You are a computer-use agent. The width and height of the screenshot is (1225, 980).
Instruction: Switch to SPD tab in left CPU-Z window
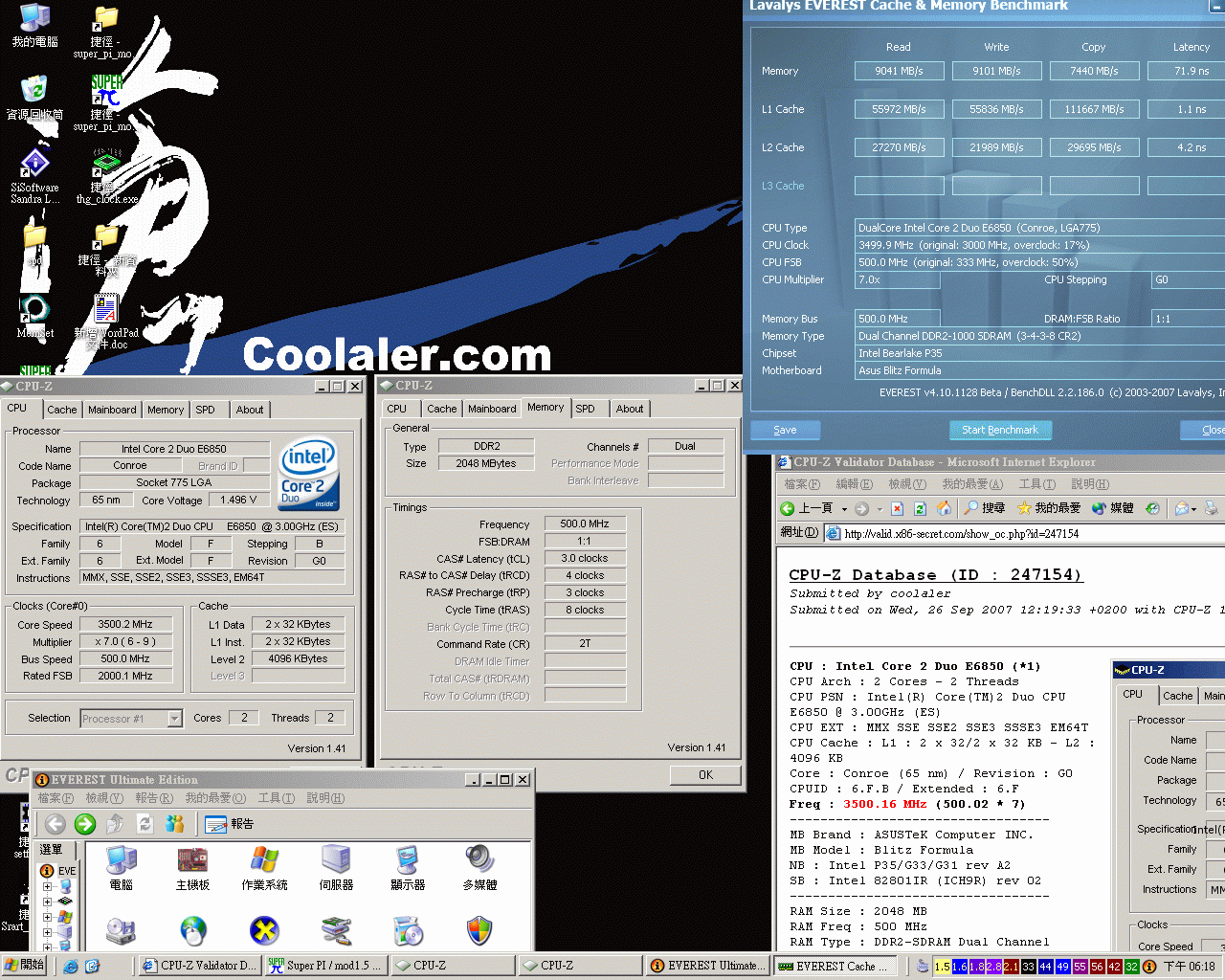(x=205, y=410)
